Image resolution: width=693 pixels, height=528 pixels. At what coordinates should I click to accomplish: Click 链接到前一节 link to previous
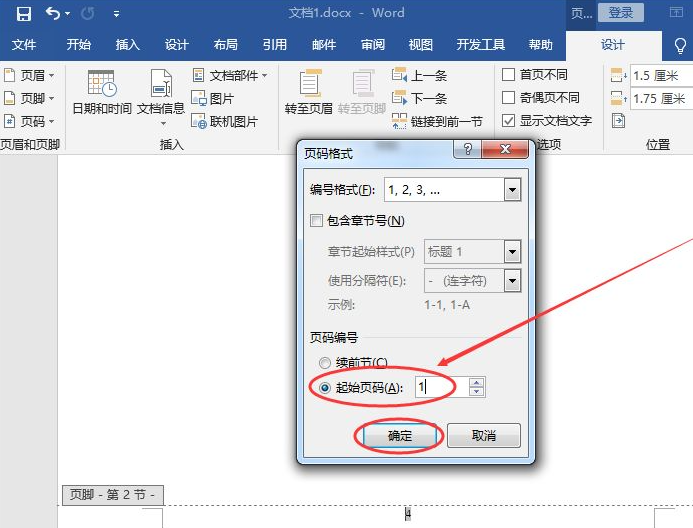[437, 121]
